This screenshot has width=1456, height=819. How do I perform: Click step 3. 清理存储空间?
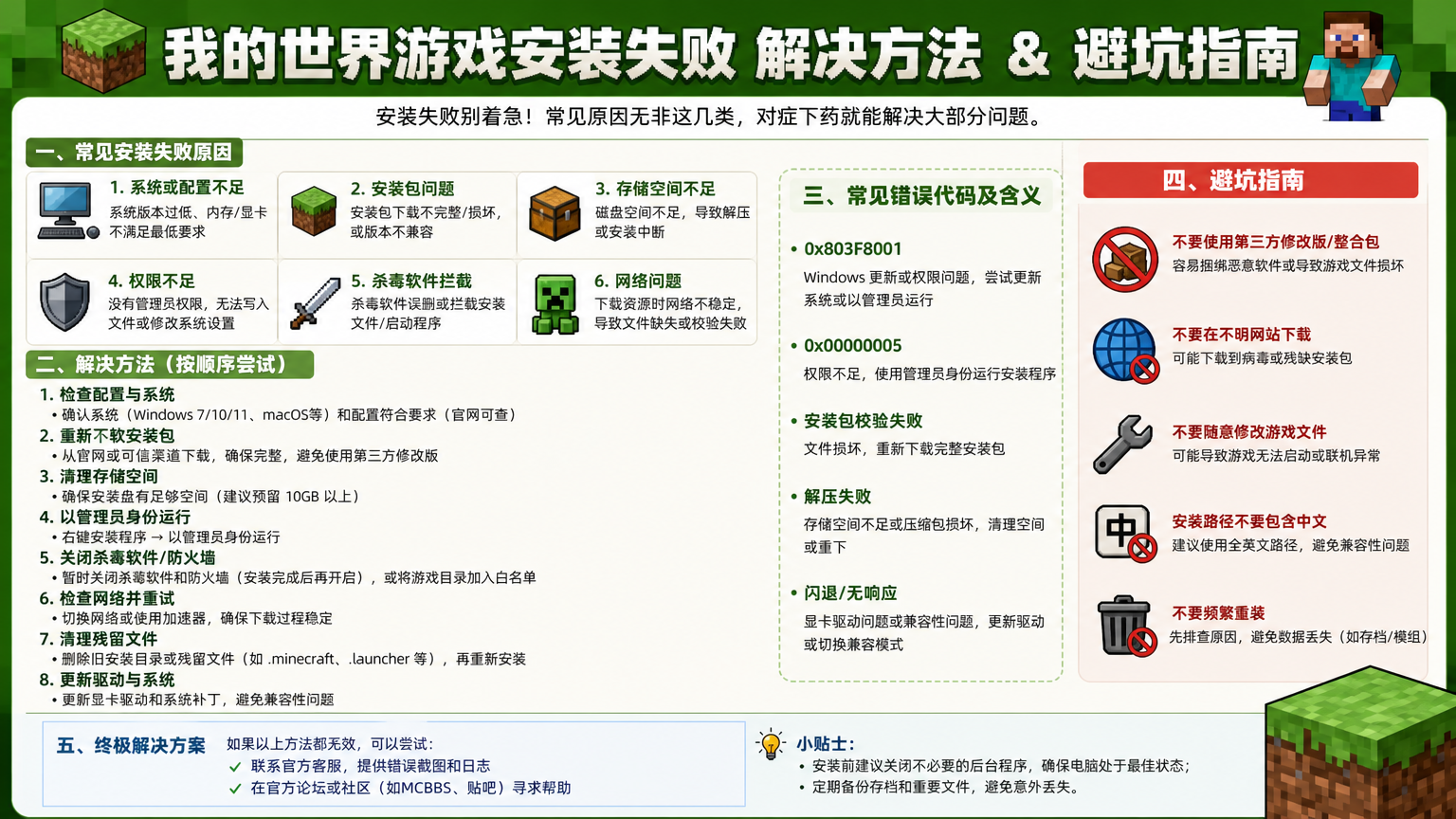pyautogui.click(x=99, y=476)
